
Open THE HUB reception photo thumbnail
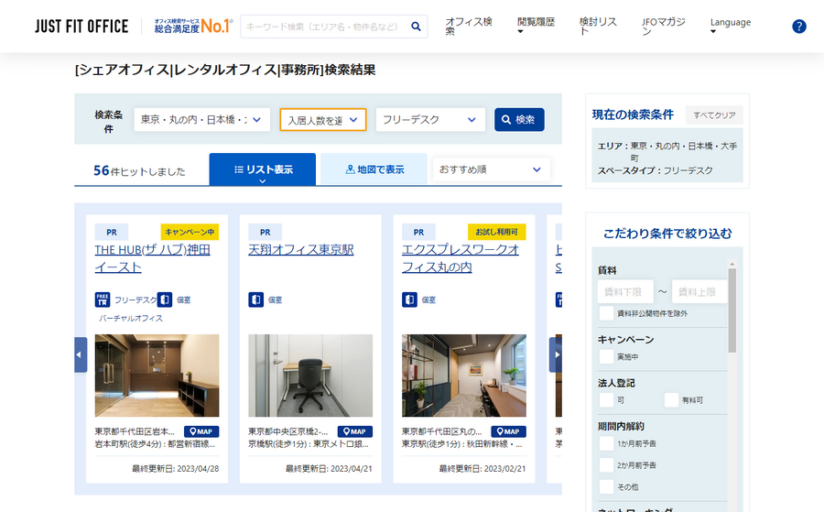(x=157, y=375)
